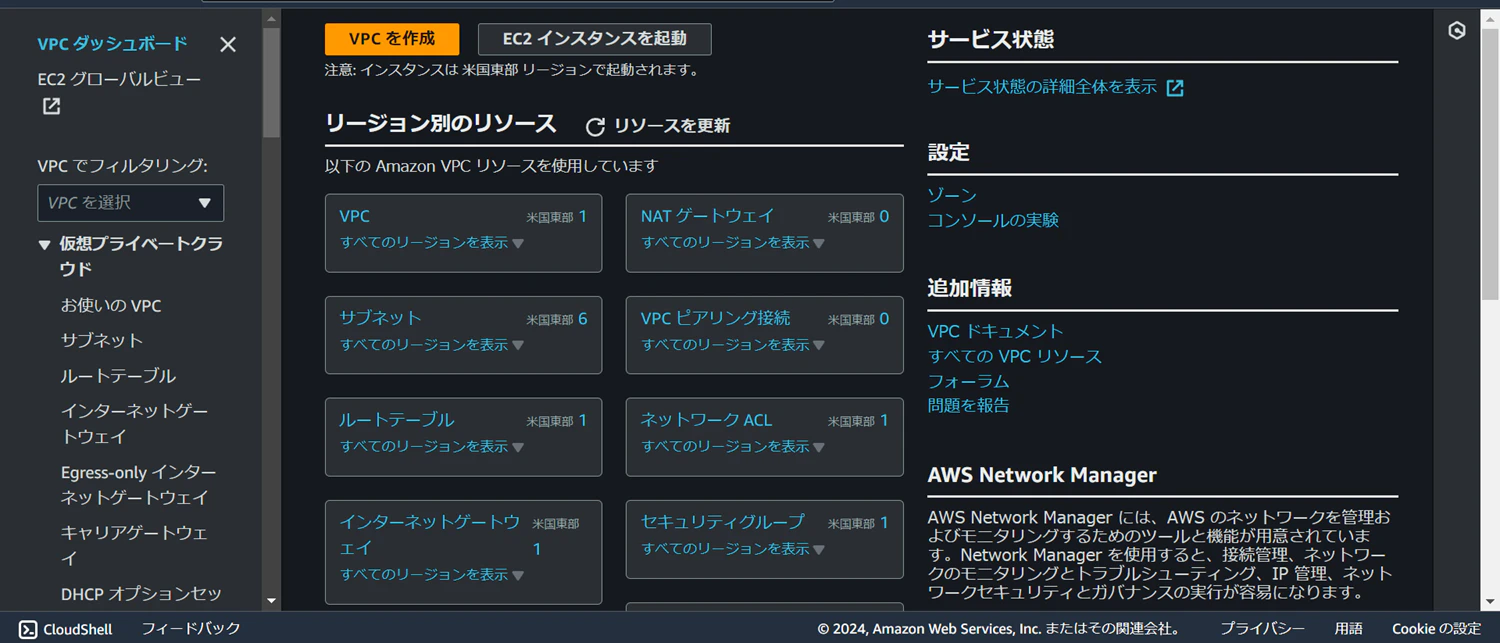Collapse the 仮想プライベートクラウド section

pos(44,244)
